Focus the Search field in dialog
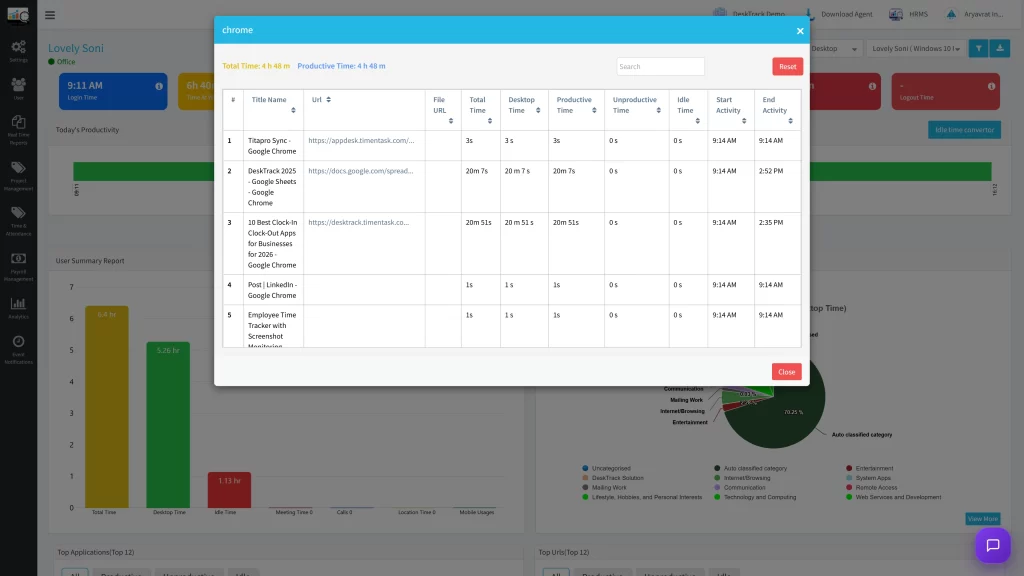Screen dimensions: 1024x576 point(660,66)
